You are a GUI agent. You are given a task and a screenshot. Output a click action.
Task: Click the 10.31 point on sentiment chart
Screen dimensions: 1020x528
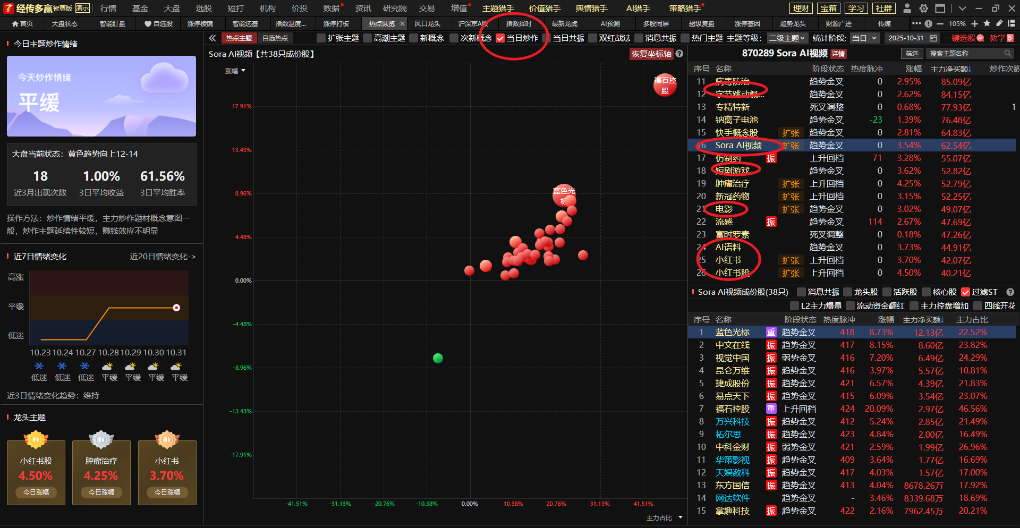tap(177, 308)
